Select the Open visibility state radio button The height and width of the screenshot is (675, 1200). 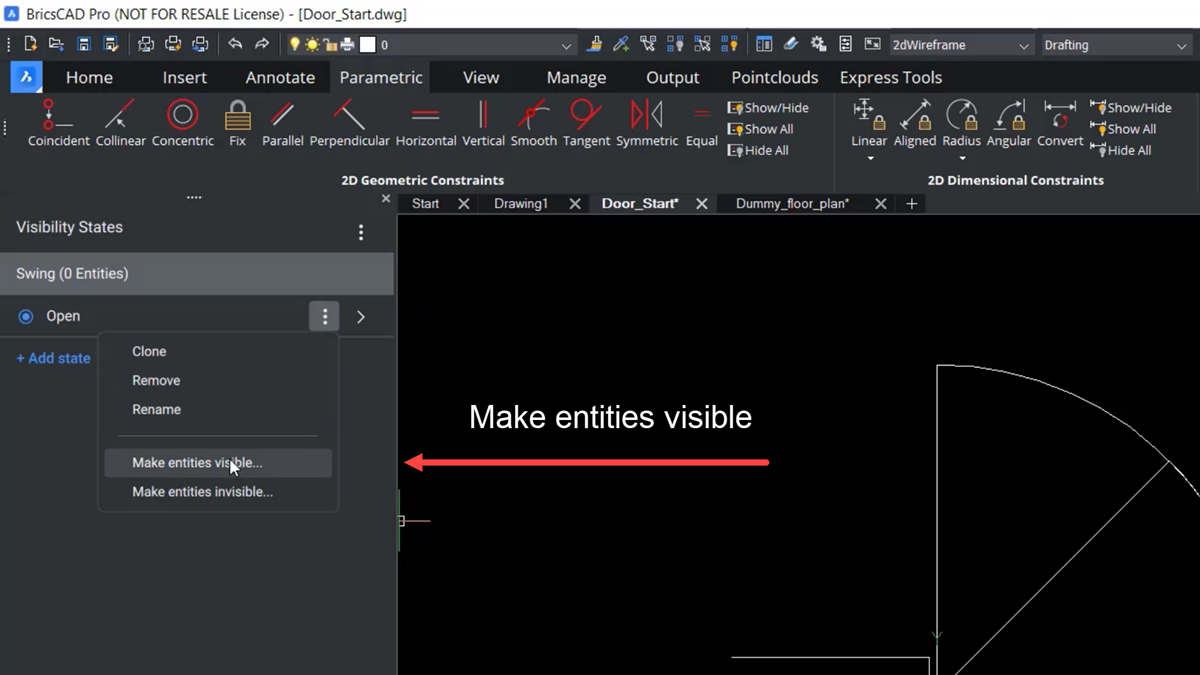[24, 316]
